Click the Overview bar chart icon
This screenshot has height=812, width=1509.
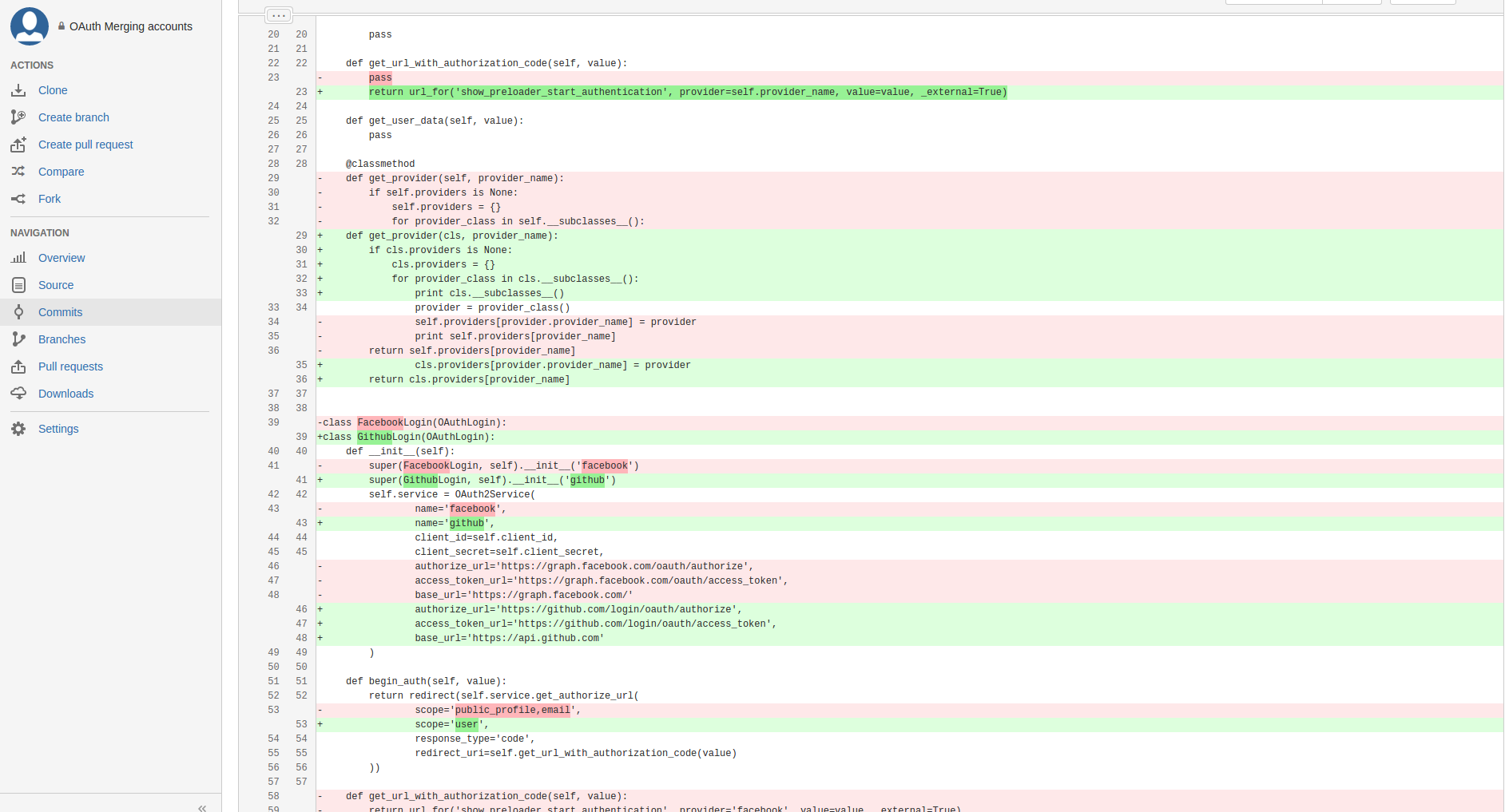point(18,258)
